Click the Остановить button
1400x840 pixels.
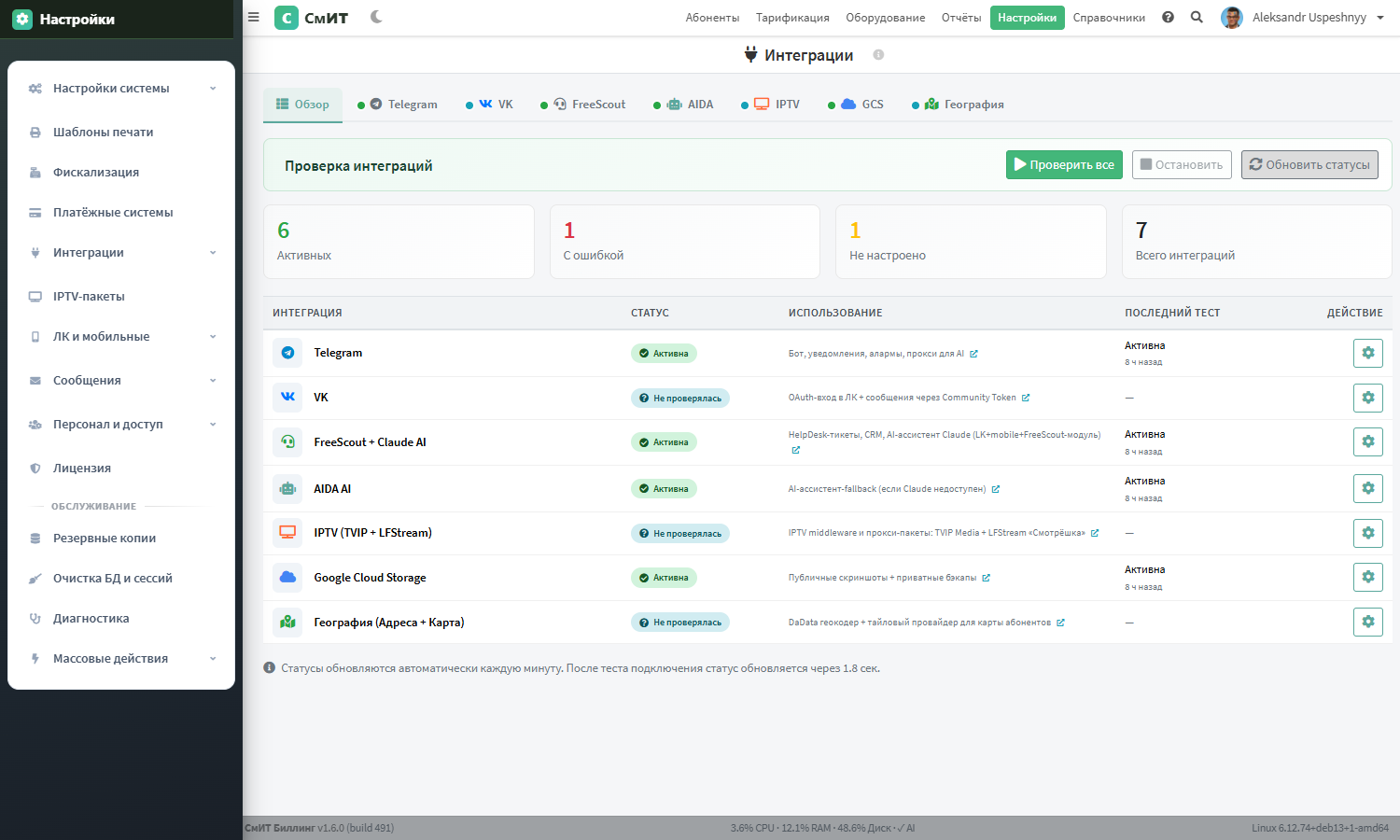[x=1182, y=164]
